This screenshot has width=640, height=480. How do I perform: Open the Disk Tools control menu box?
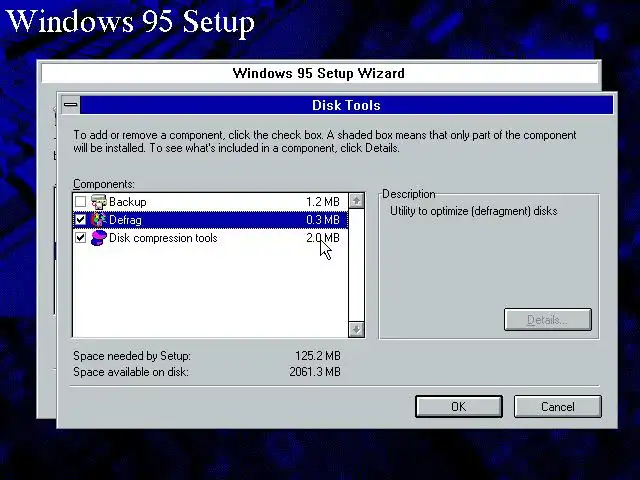[71, 105]
